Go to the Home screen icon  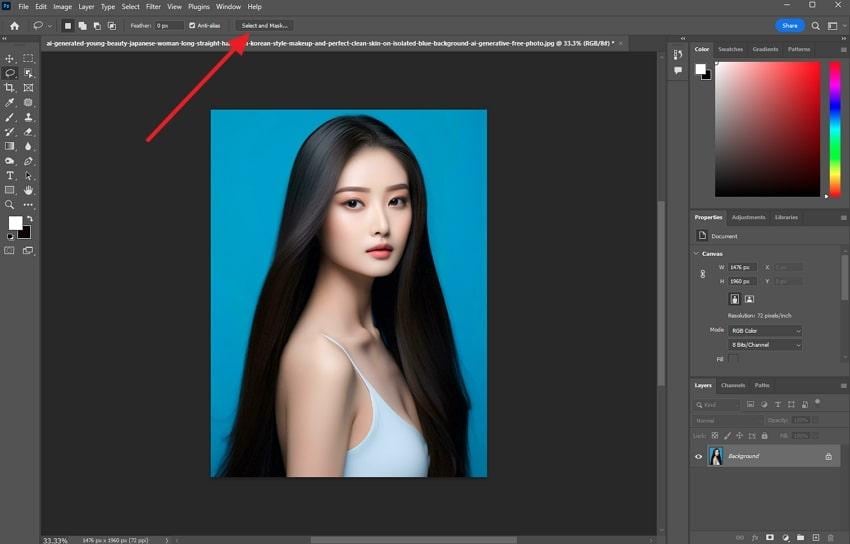click(15, 25)
